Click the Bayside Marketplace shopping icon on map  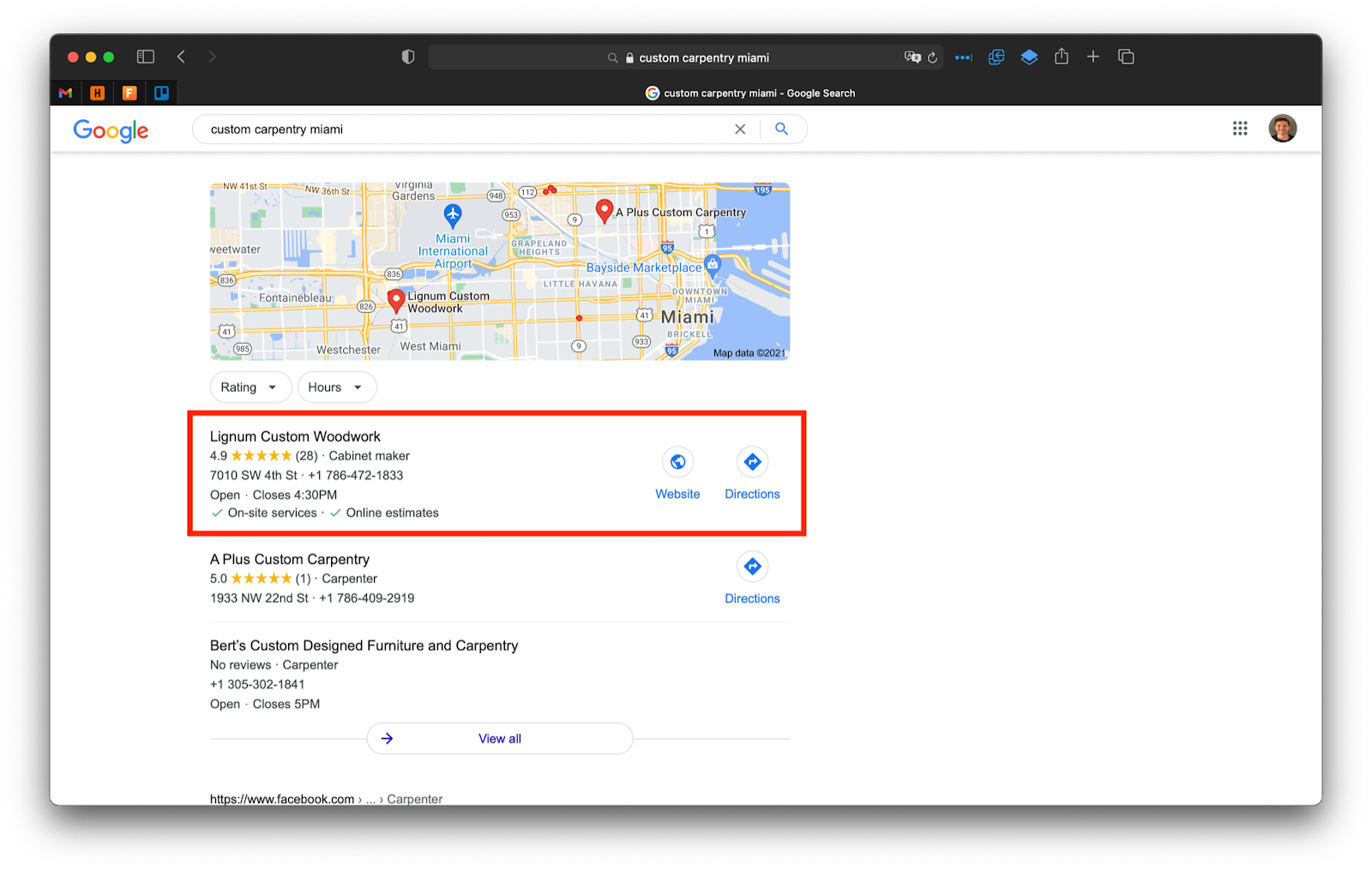point(713,265)
